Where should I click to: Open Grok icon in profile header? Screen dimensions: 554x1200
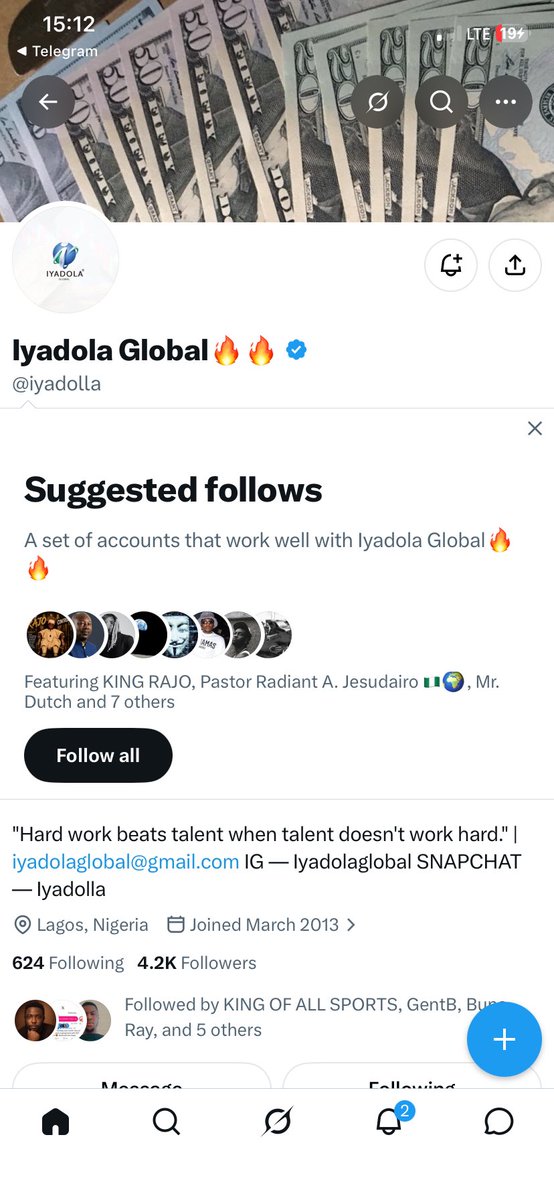(x=378, y=101)
